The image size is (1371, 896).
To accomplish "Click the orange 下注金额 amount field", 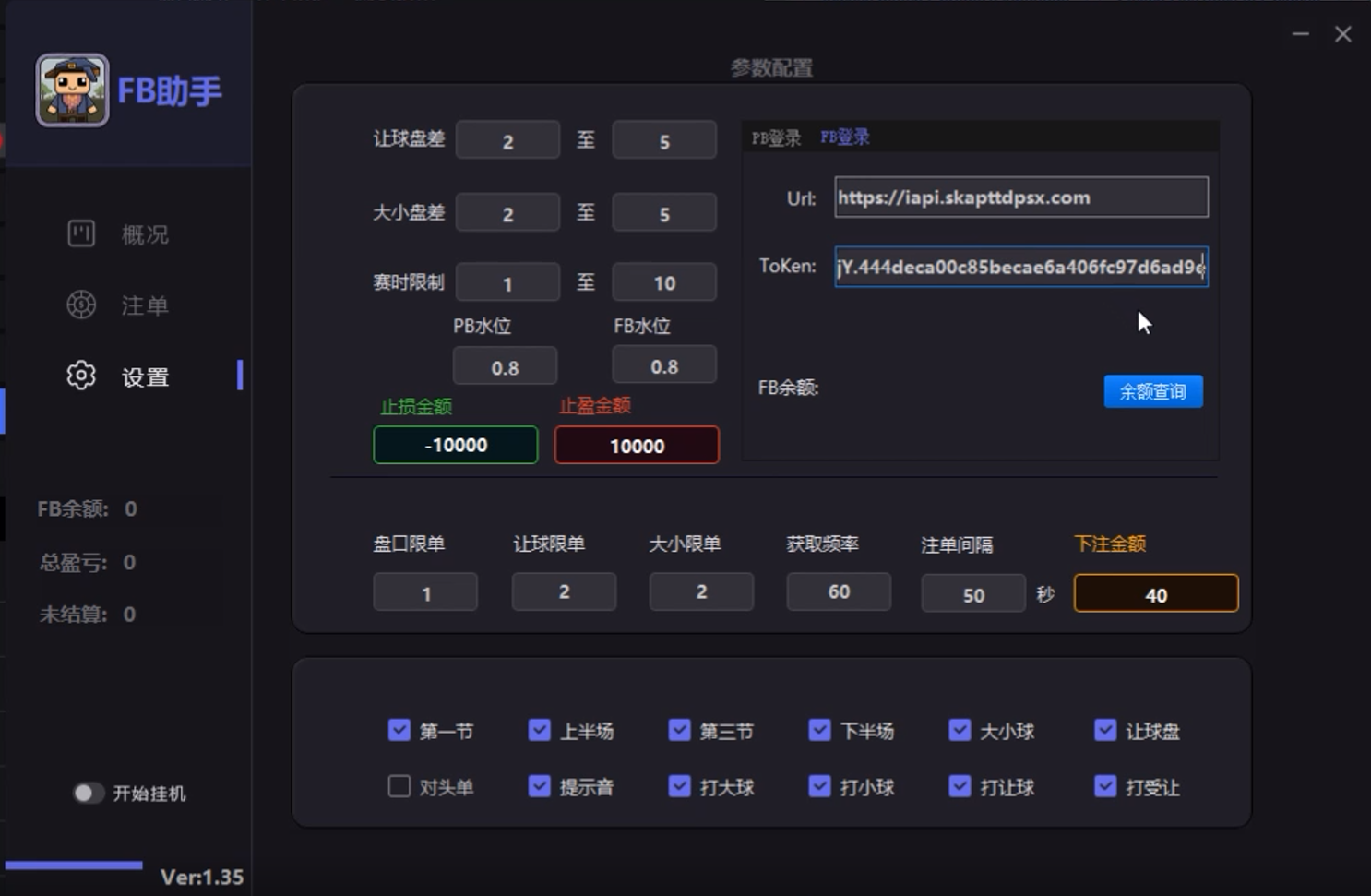I will [x=1155, y=594].
